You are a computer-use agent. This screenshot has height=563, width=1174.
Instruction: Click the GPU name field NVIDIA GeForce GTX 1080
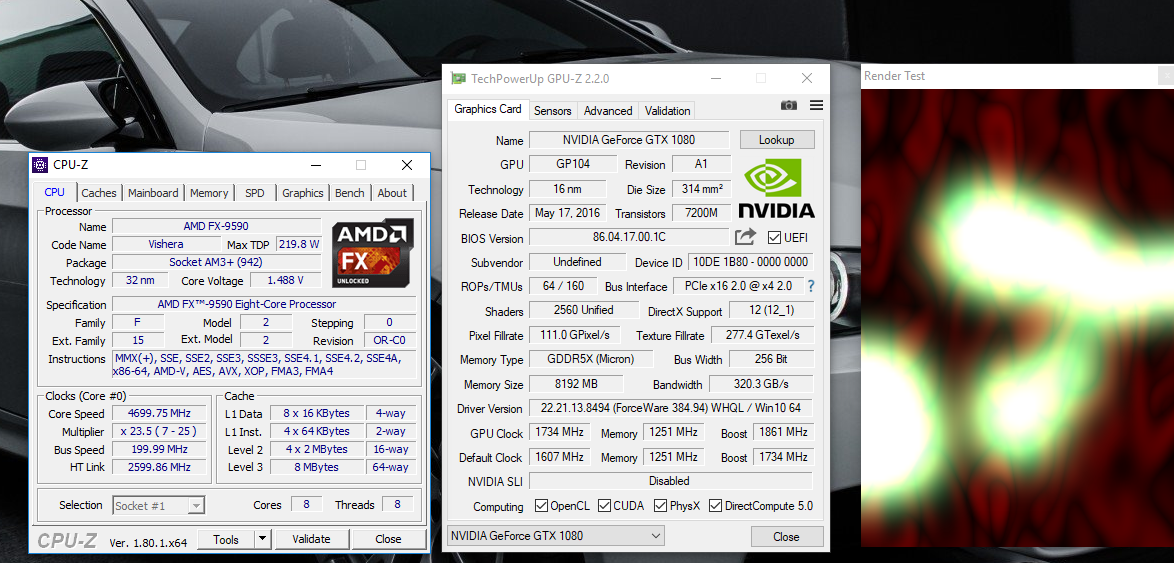point(629,140)
